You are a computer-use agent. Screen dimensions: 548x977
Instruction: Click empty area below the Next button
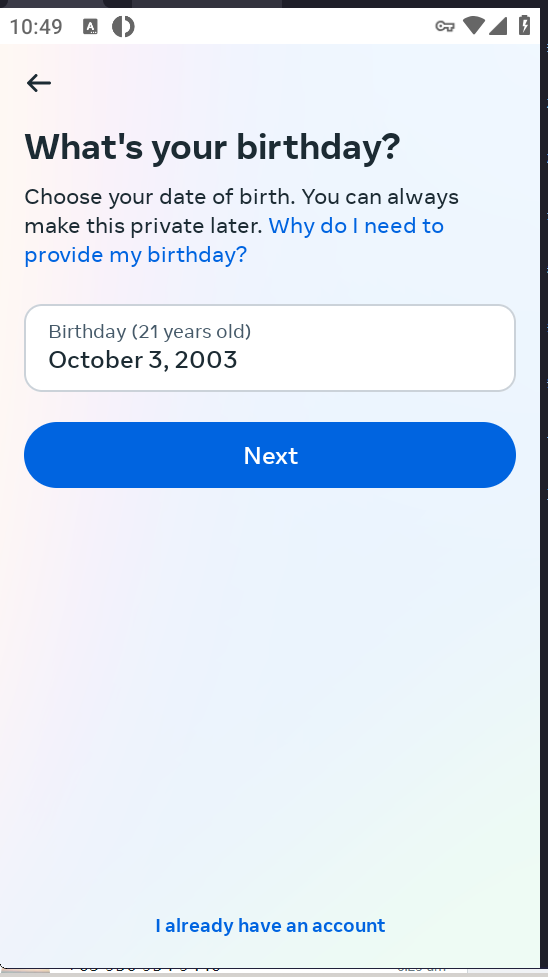(270, 685)
